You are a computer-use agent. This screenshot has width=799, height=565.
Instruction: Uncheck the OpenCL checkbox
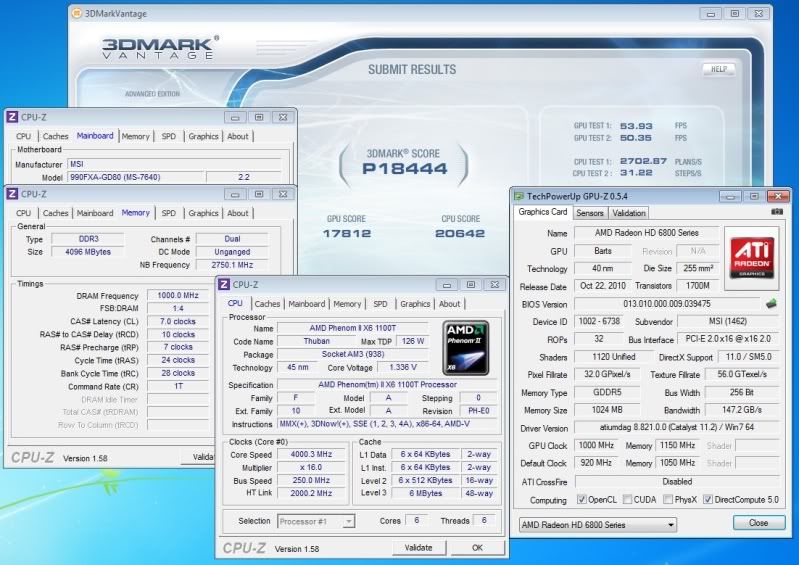tap(582, 500)
